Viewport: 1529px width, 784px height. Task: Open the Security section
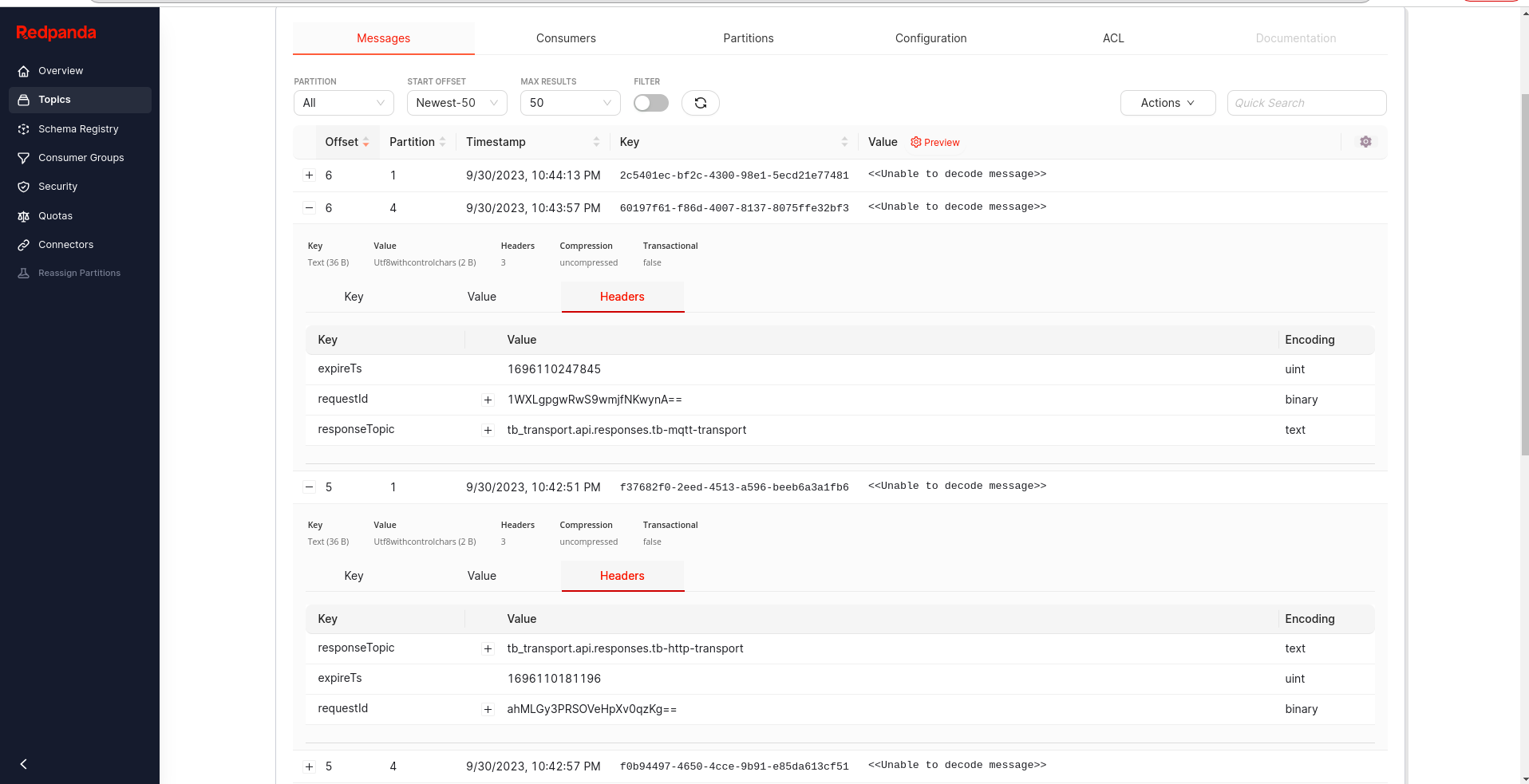pyautogui.click(x=57, y=186)
